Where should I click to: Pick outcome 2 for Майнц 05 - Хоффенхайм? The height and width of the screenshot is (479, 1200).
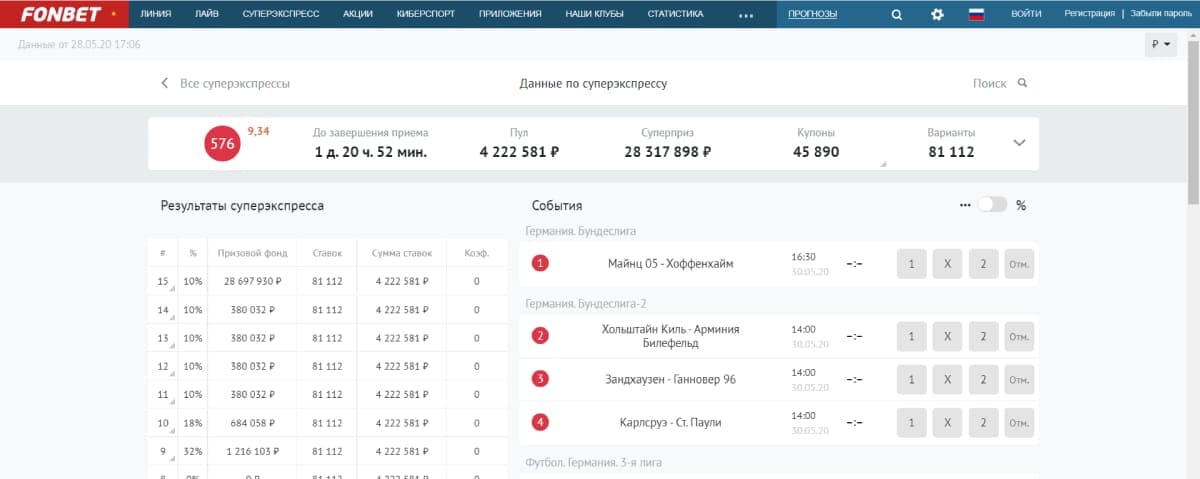[983, 264]
